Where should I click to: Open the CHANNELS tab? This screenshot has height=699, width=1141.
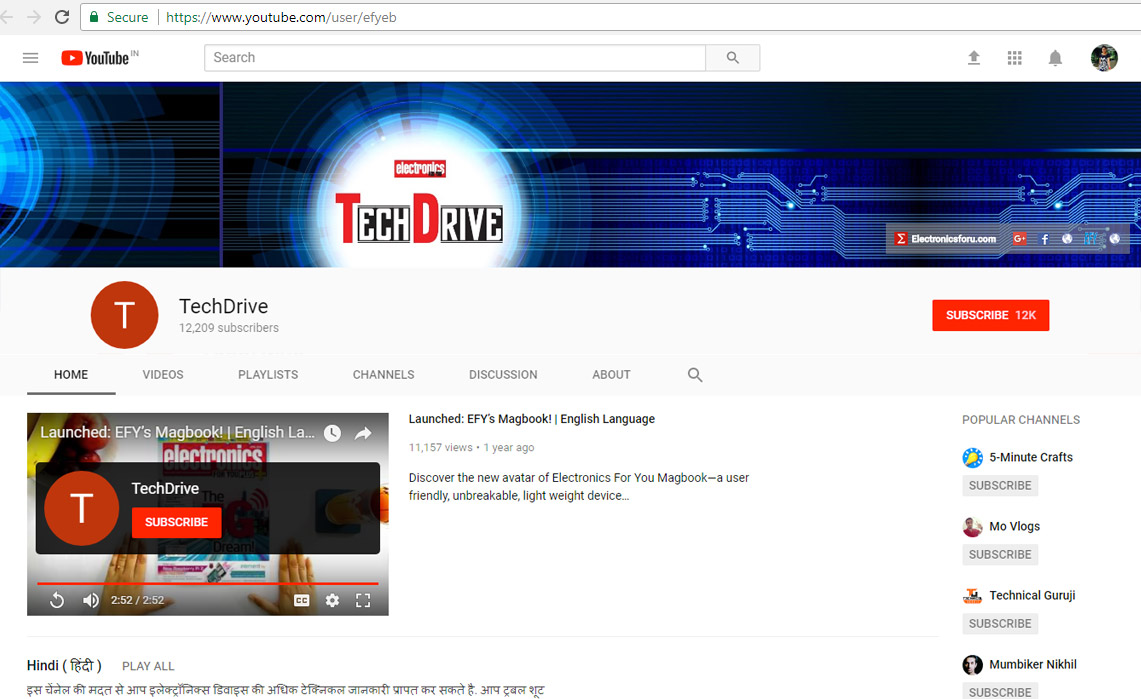383,375
